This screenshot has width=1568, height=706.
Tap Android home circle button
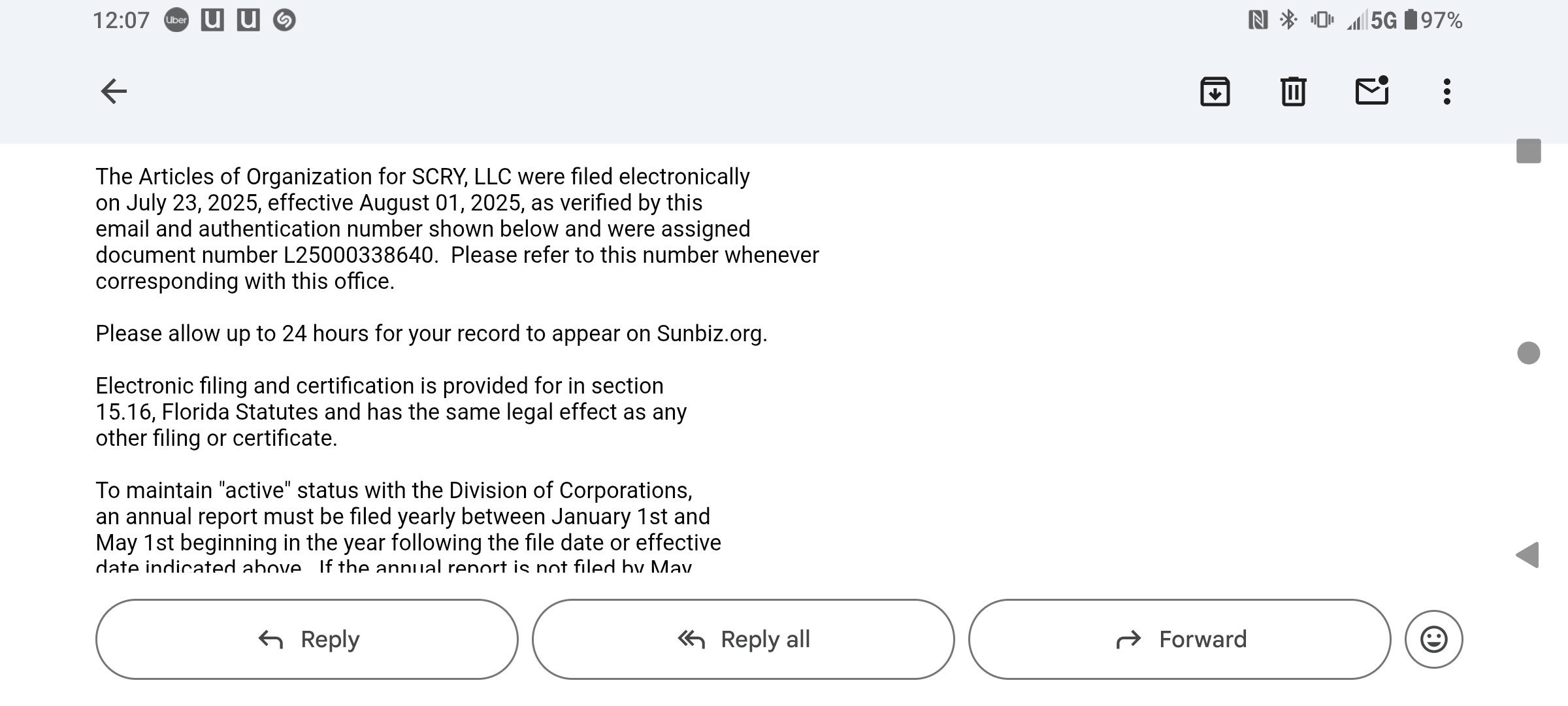click(x=1529, y=353)
